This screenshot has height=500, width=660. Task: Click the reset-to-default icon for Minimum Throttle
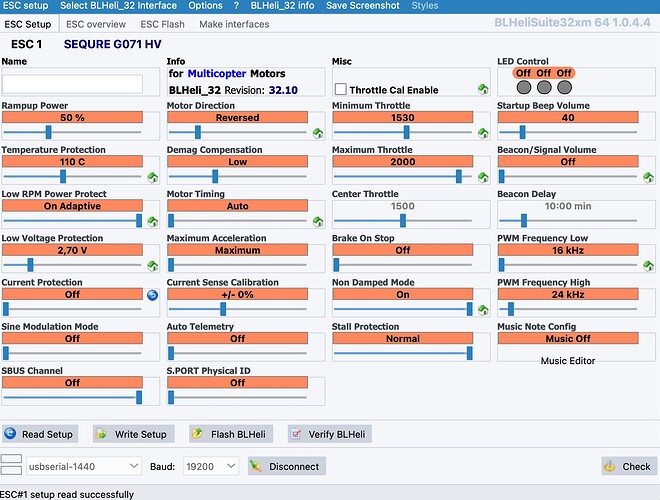483,133
